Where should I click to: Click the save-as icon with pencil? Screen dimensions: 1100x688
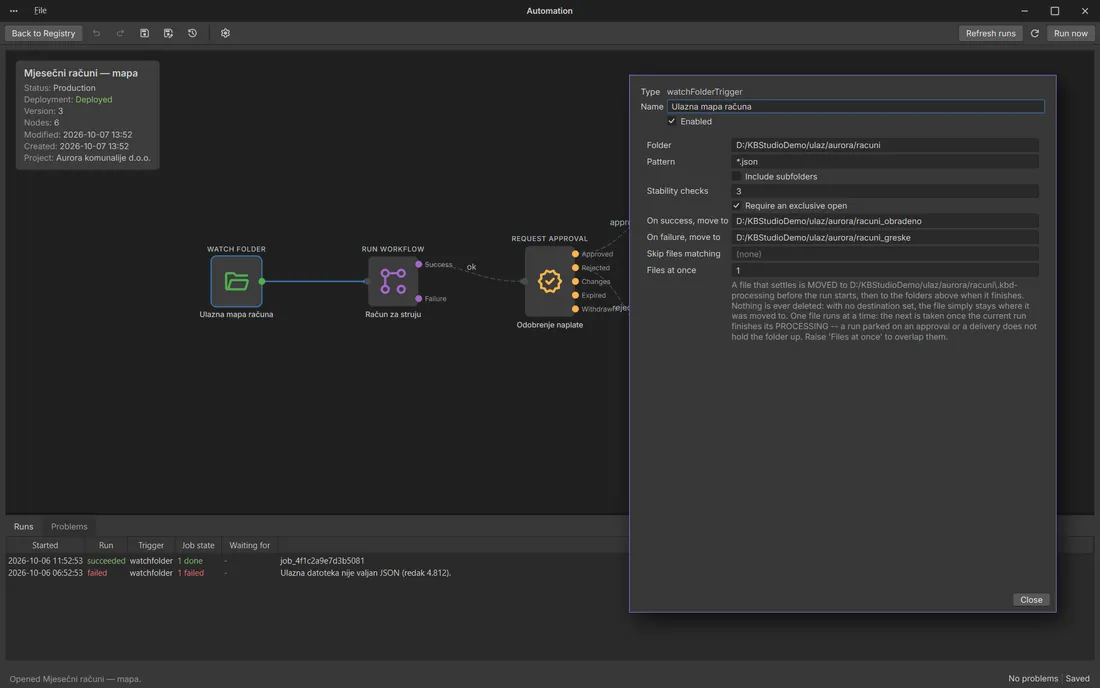point(168,33)
